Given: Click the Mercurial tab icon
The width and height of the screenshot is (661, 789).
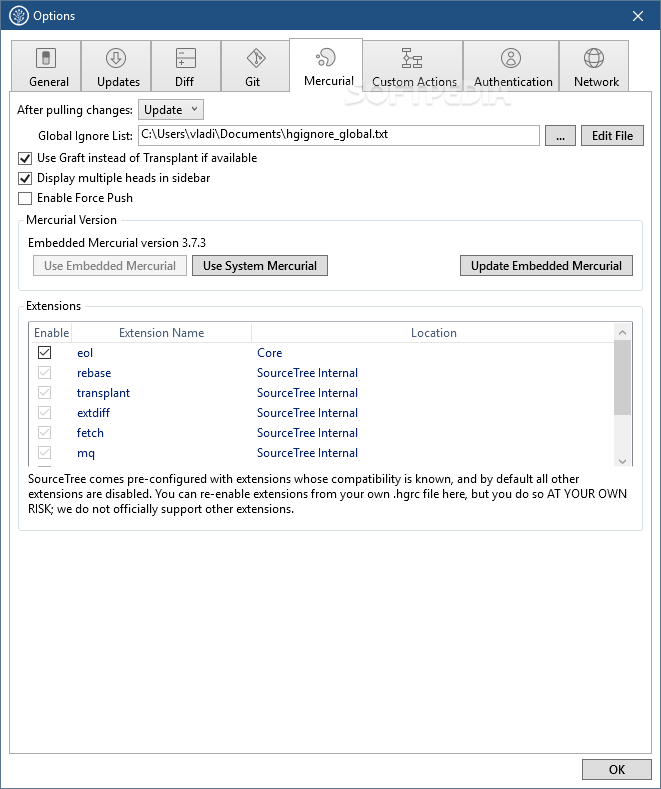Looking at the screenshot, I should pos(325,57).
